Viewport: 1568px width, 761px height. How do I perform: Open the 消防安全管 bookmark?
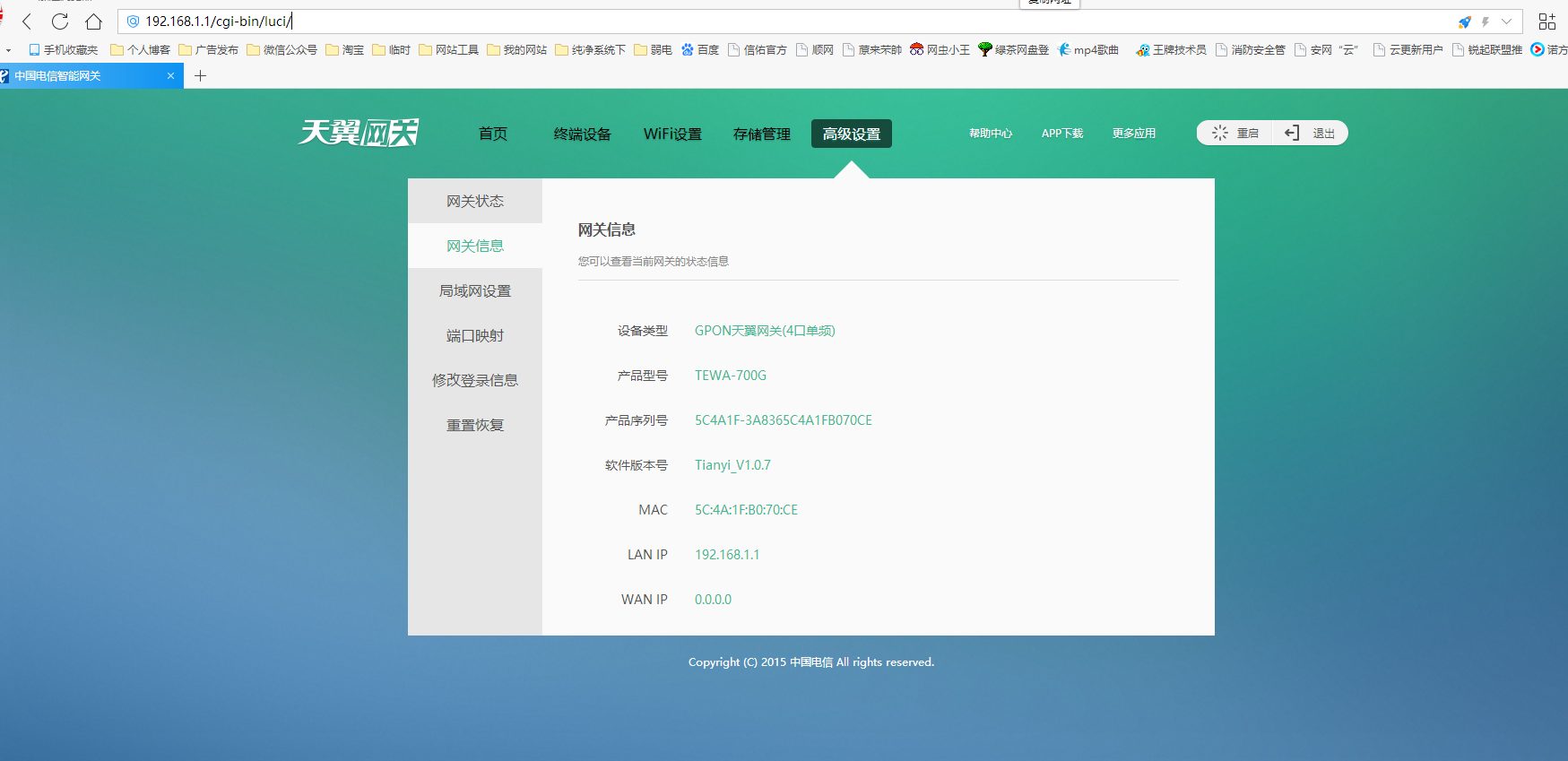[x=1251, y=50]
